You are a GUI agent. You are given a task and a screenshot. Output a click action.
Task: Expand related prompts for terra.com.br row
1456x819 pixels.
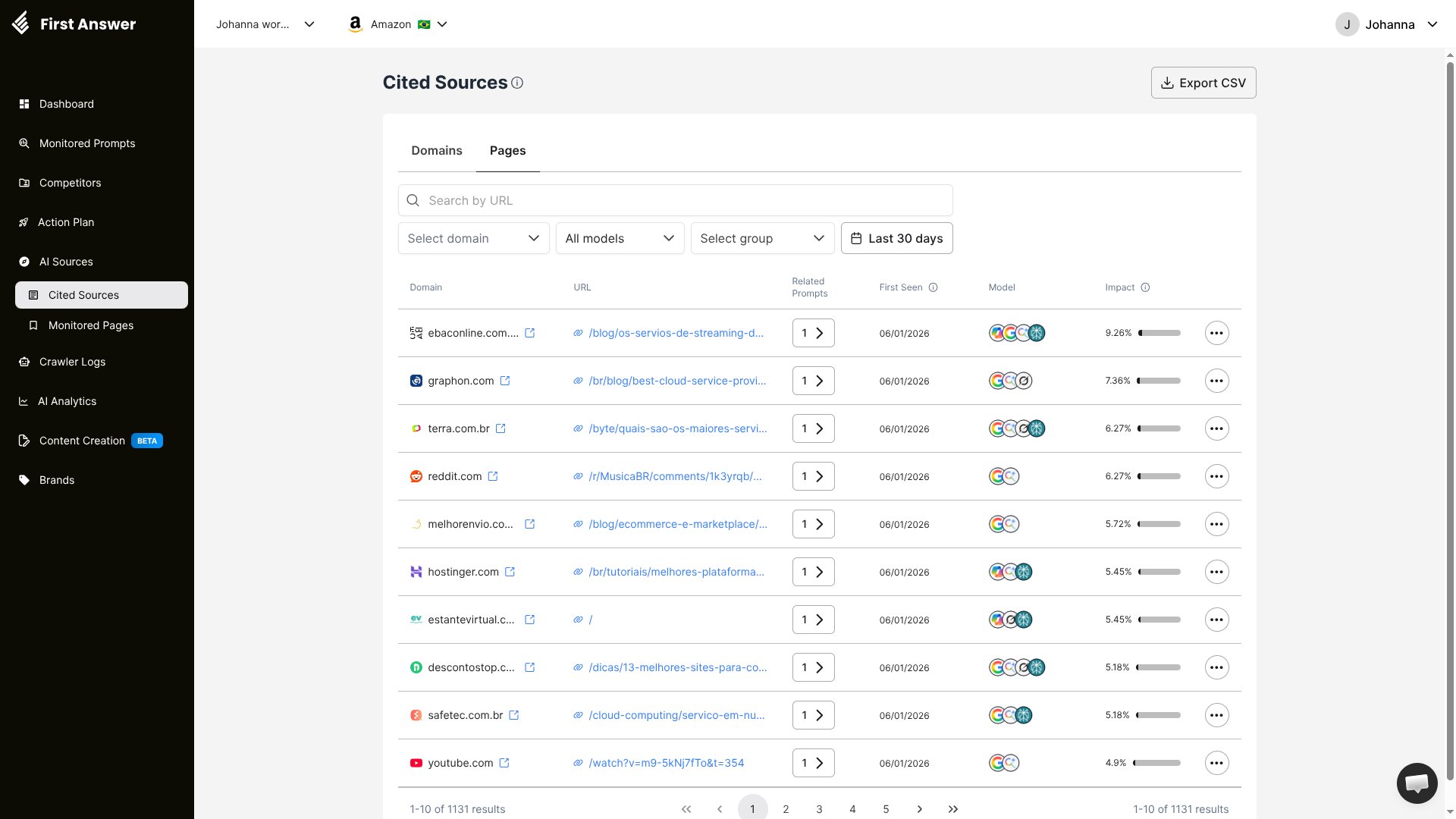813,428
